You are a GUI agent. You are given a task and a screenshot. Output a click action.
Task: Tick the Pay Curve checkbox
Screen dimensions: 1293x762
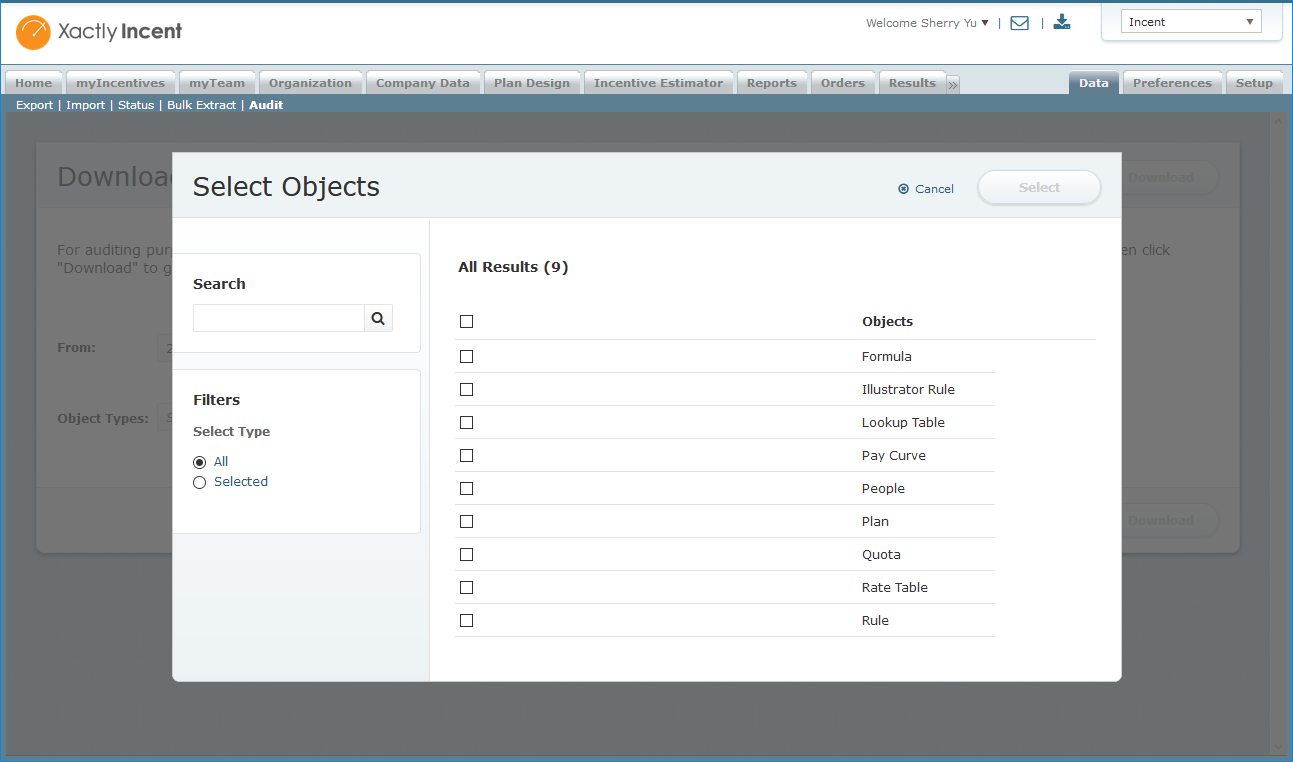[466, 456]
